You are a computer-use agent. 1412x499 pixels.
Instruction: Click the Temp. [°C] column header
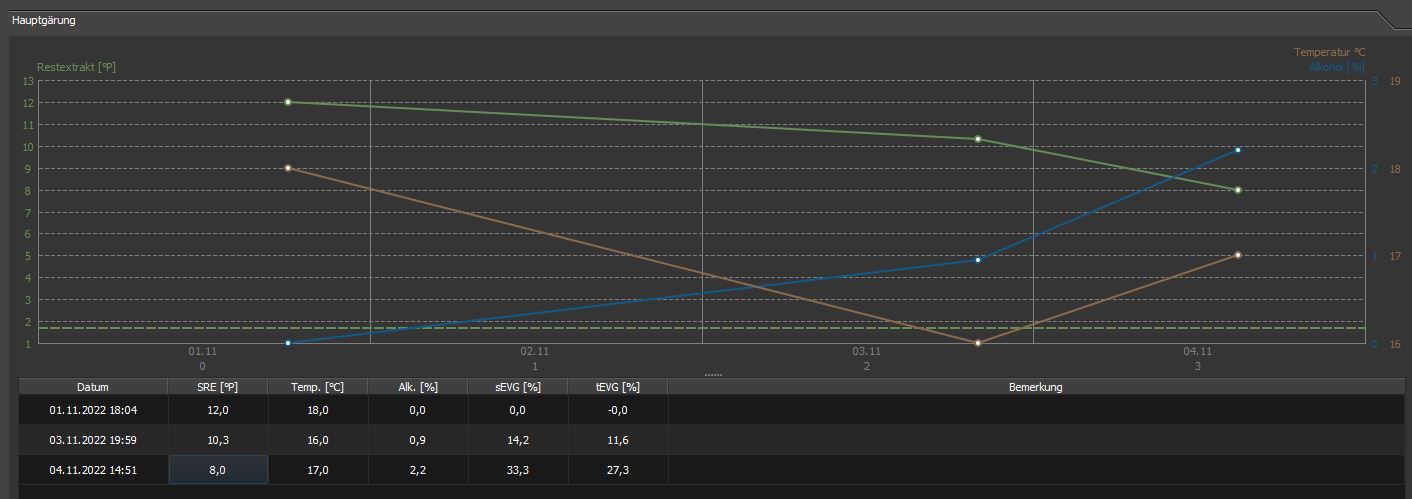318,387
